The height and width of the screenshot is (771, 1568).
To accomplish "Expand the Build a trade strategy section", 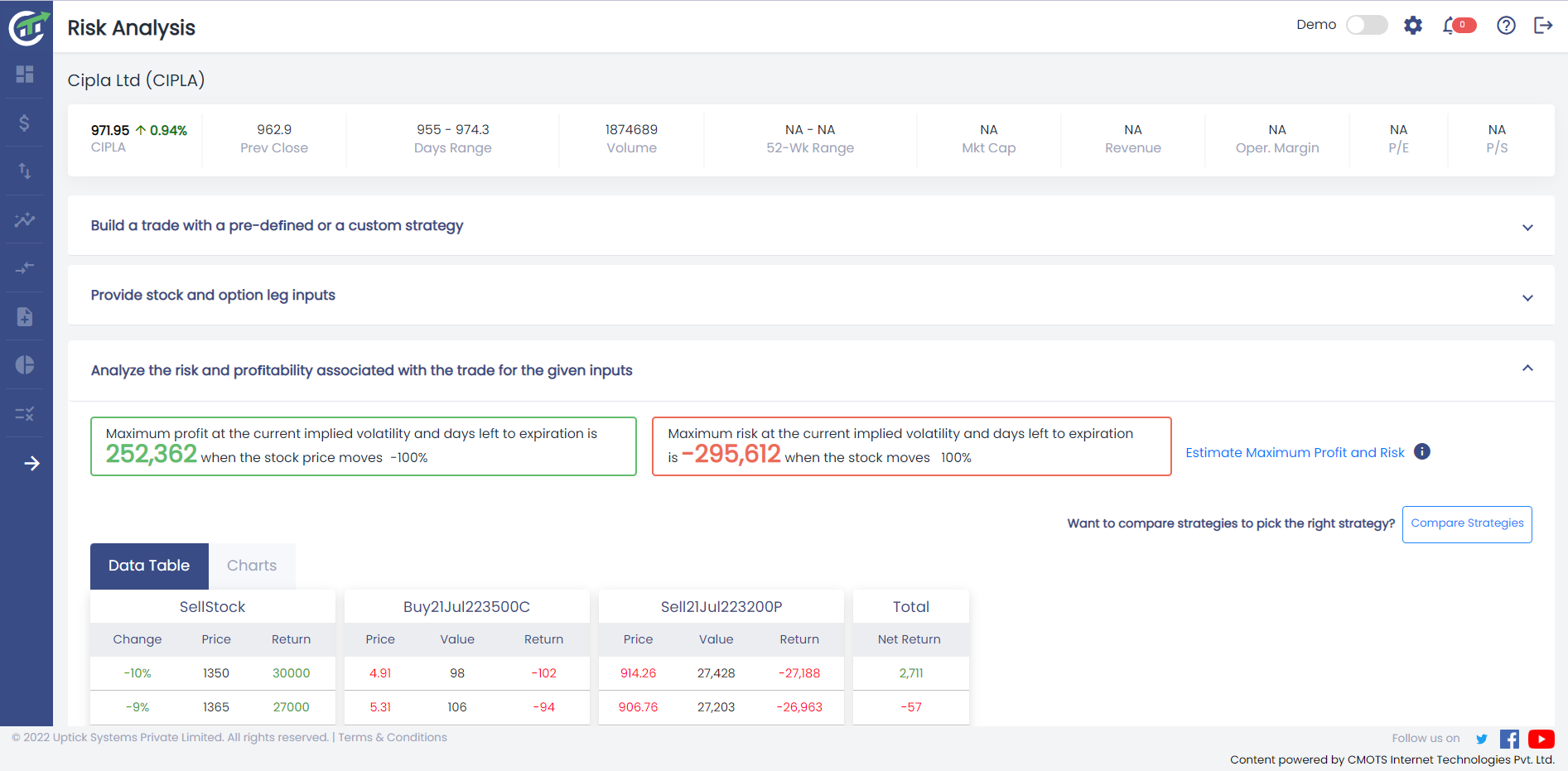I will tap(1527, 227).
